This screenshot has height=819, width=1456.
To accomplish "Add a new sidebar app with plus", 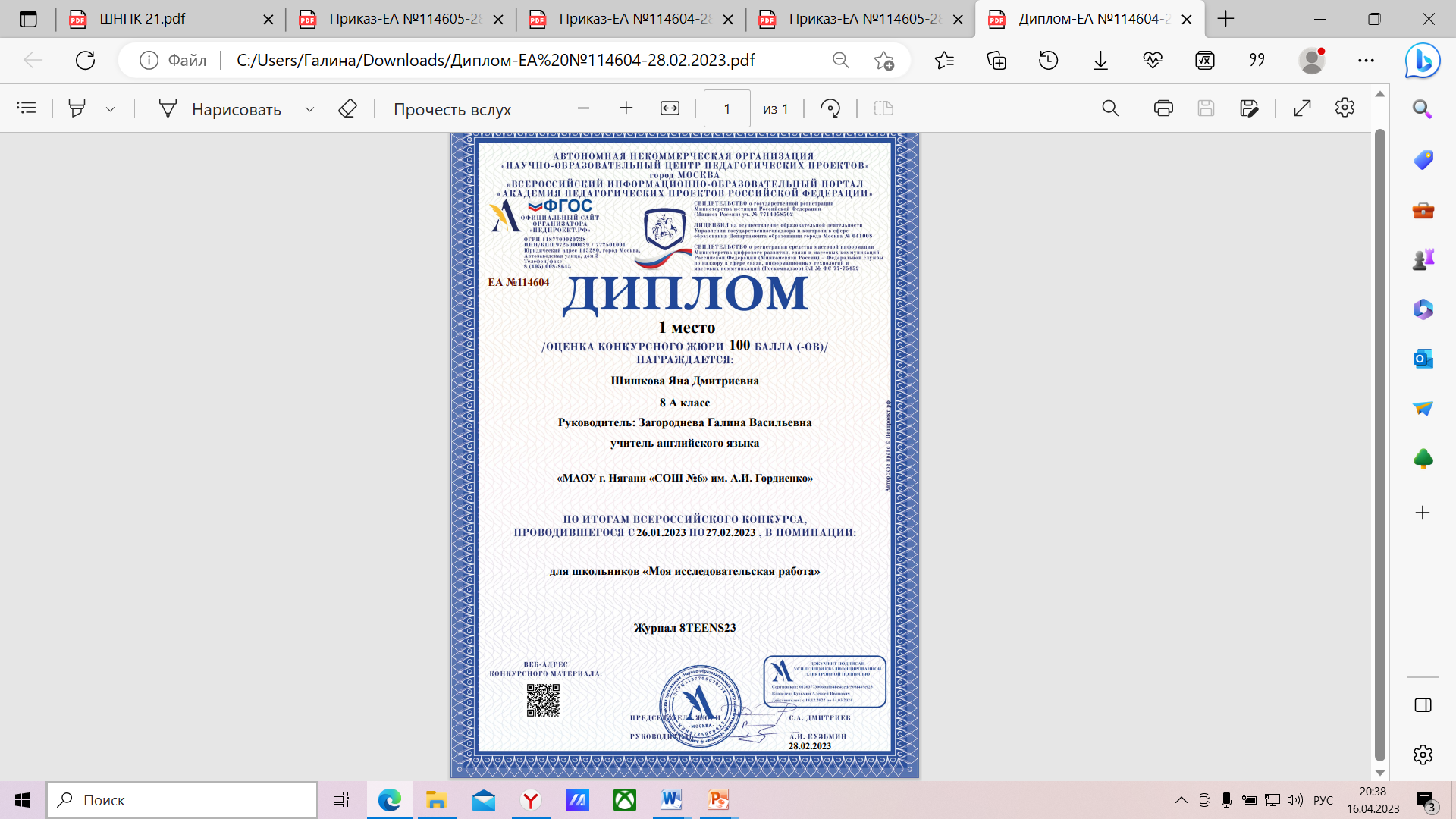I will click(1423, 513).
